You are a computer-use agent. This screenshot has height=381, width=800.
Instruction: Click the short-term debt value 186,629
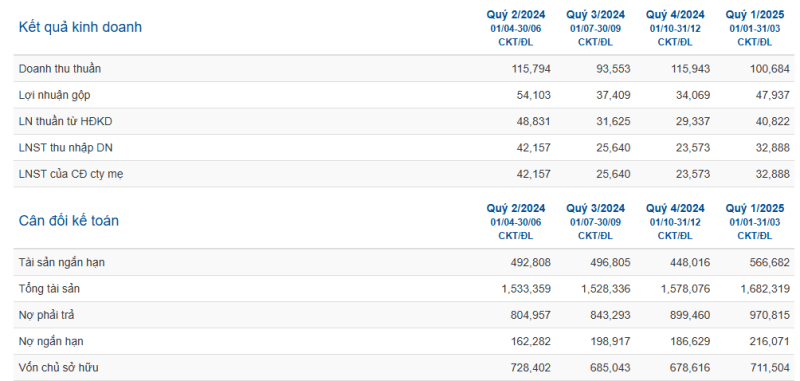coord(690,342)
